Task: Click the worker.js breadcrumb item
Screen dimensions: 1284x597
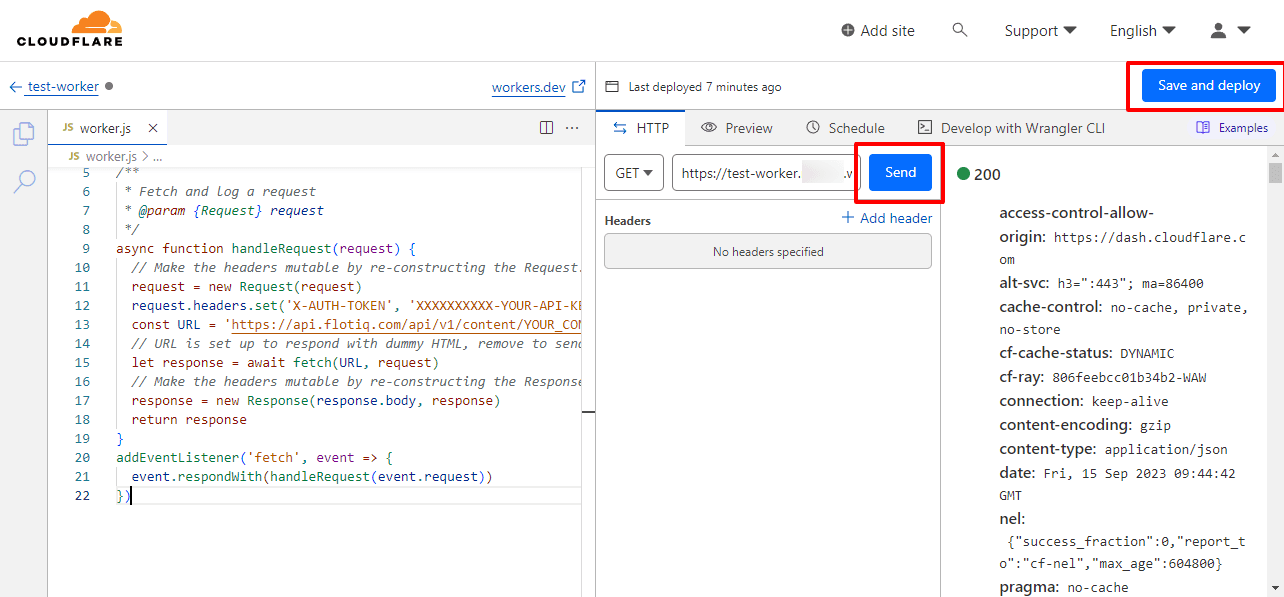Action: click(x=111, y=157)
